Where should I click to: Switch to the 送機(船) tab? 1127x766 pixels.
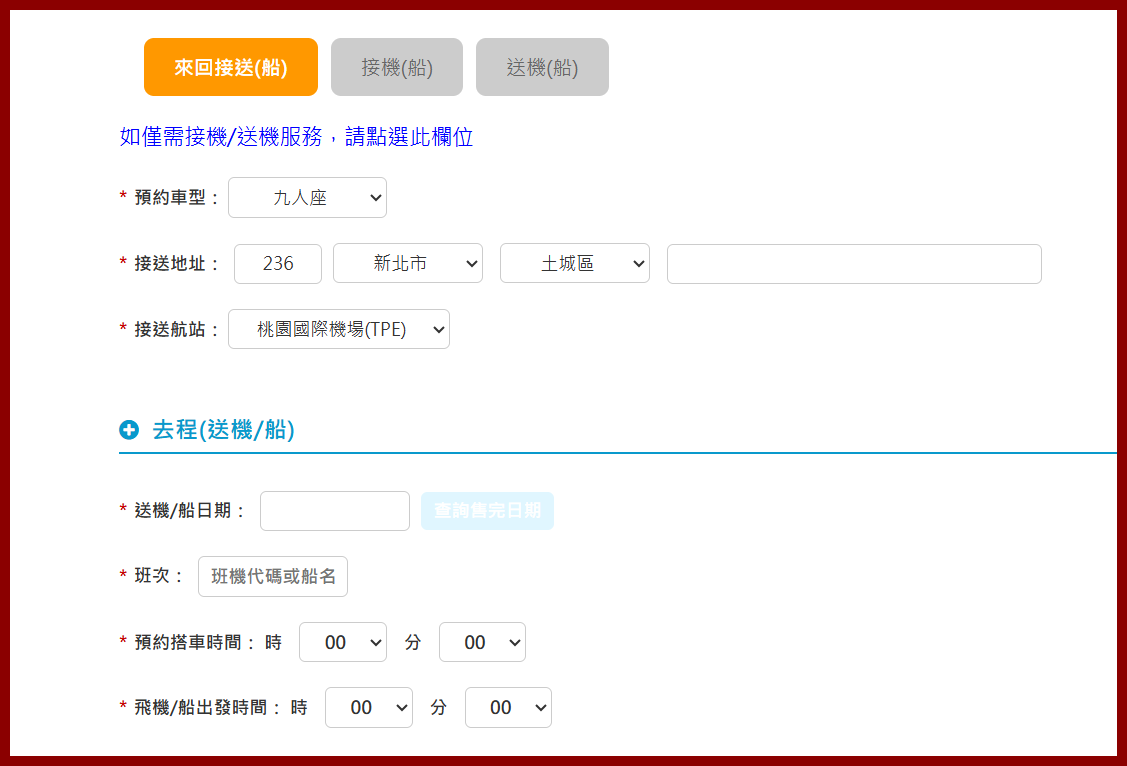coord(542,67)
